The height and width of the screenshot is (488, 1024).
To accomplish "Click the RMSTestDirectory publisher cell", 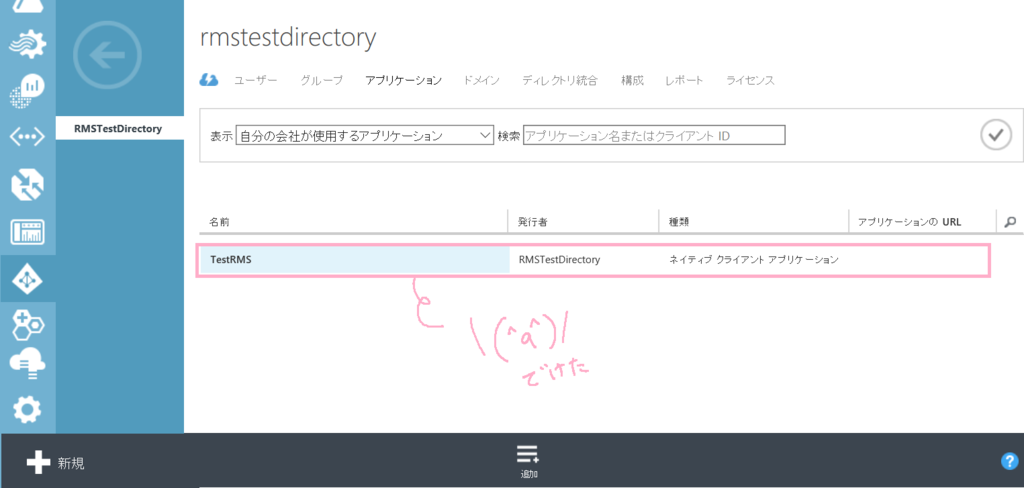I will tap(559, 259).
